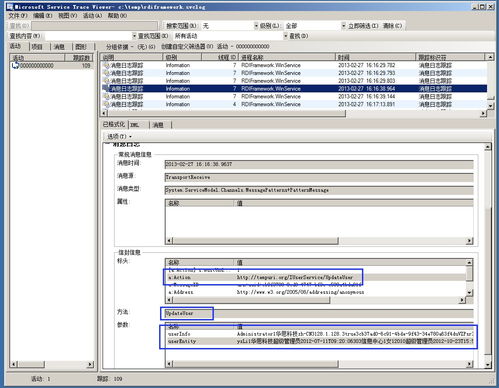Click 创建自定义筛选器

187,46
